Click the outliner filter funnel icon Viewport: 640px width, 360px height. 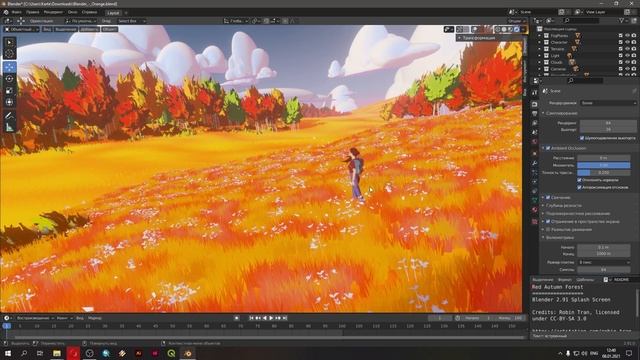coord(621,20)
